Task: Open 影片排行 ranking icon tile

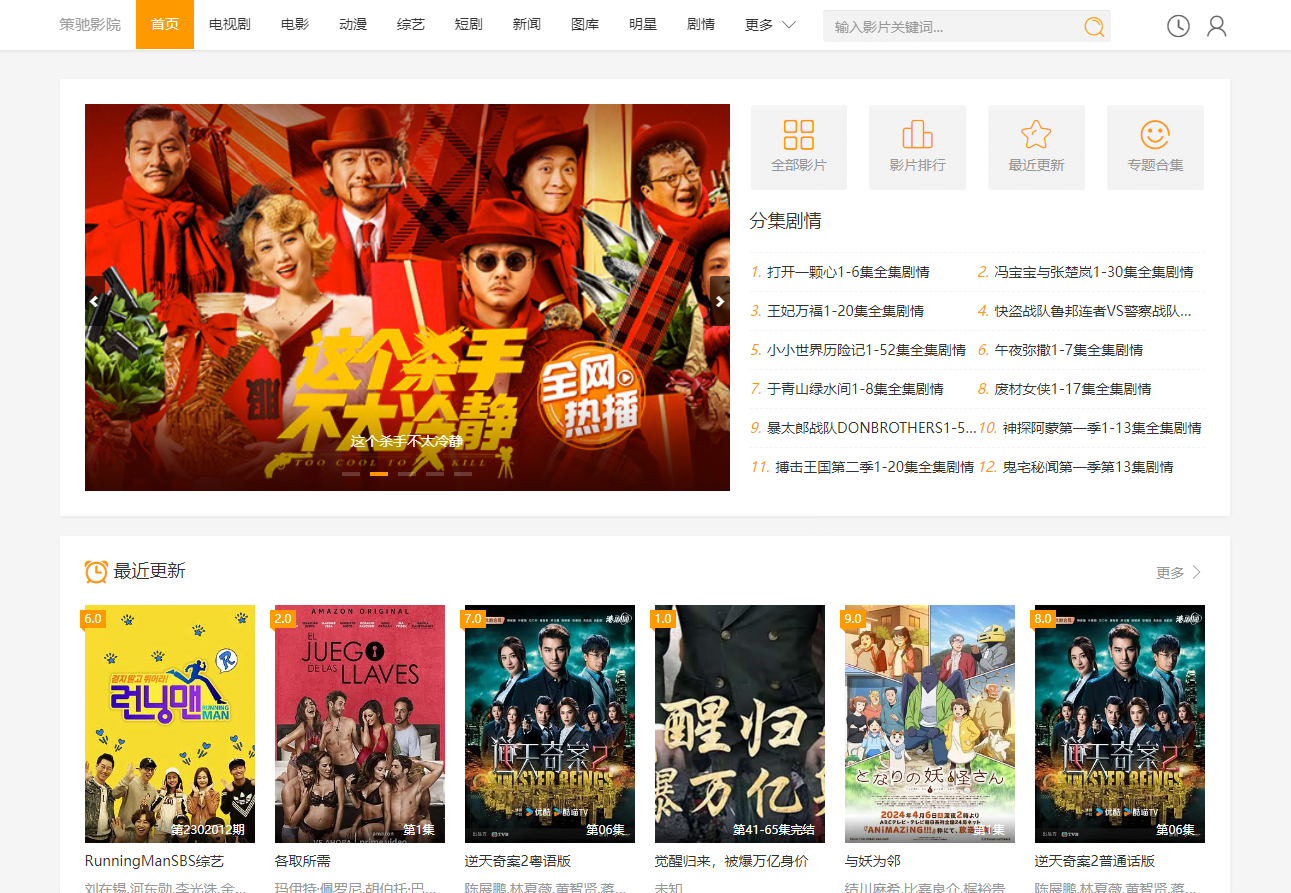Action: (x=917, y=147)
